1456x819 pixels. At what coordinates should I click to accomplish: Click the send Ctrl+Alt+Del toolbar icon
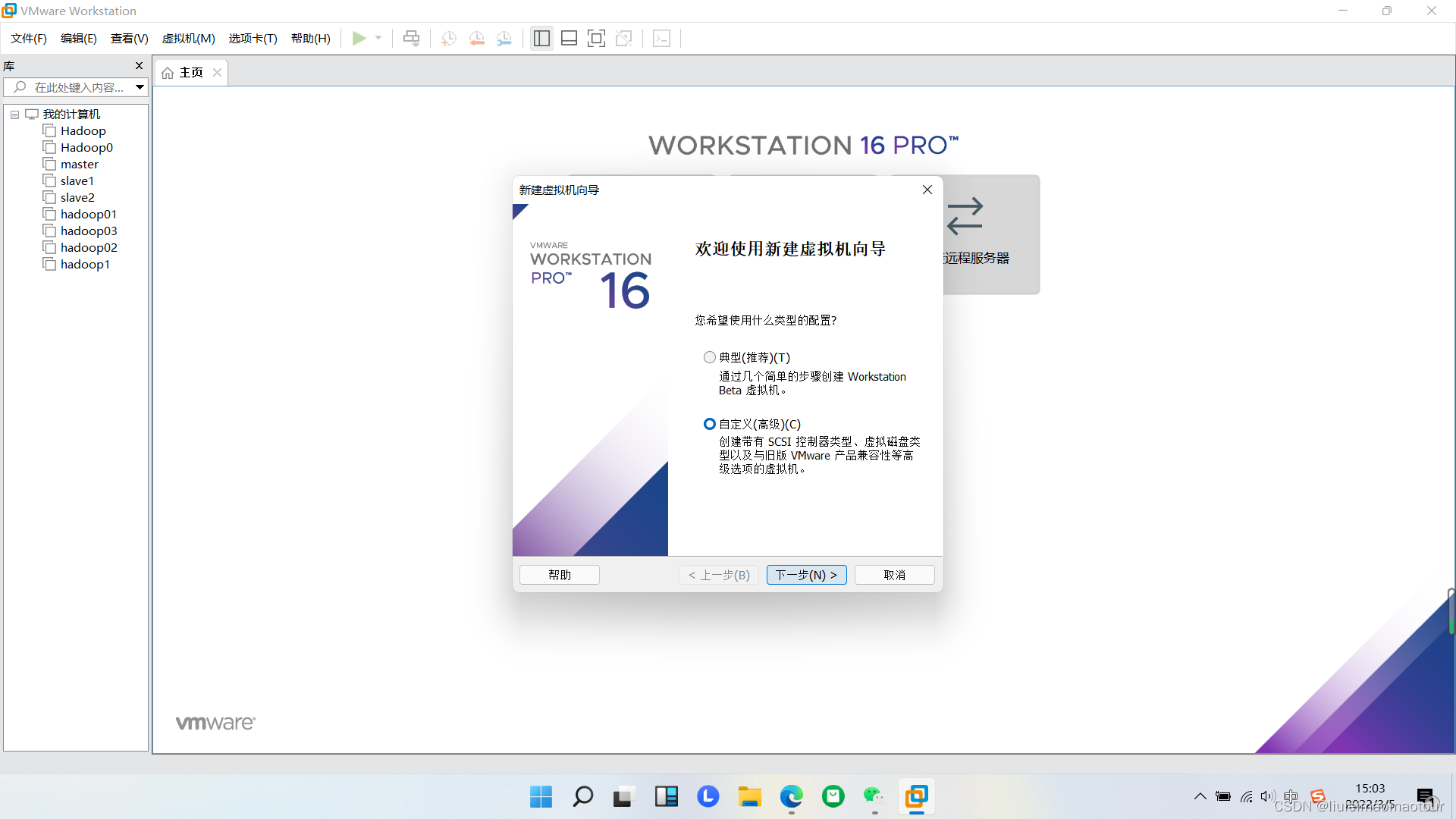click(x=411, y=38)
